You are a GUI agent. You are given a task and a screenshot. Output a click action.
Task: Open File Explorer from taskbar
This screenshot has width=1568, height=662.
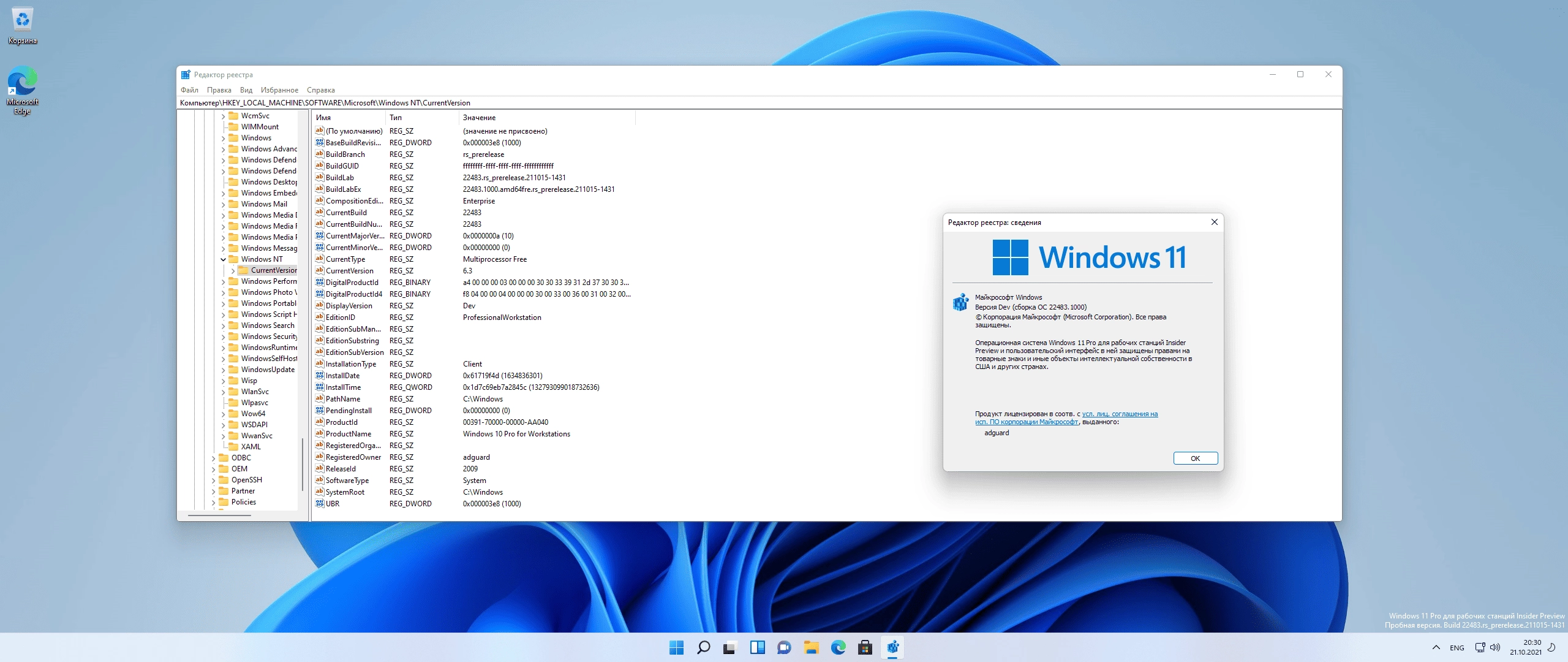click(x=811, y=647)
